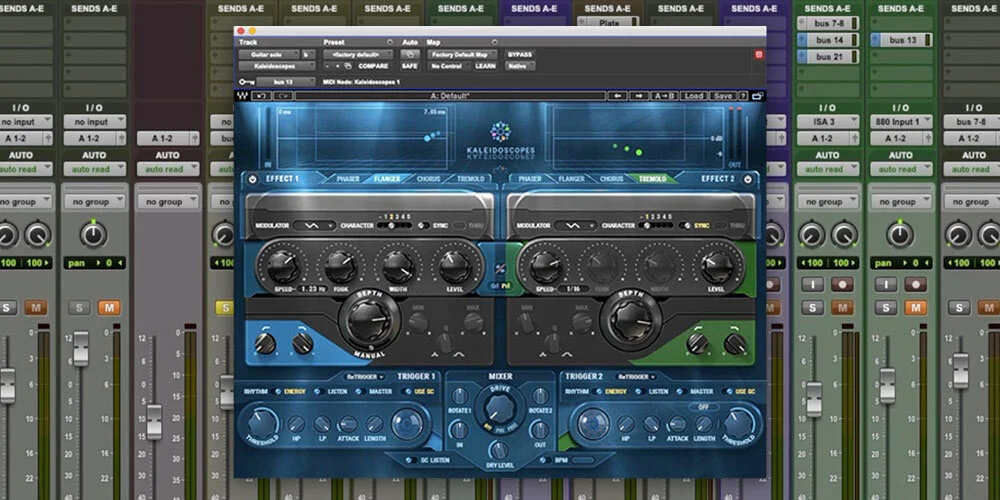Select Chorus tab for Effect 2
Screen dimensions: 1000x500
click(x=612, y=179)
